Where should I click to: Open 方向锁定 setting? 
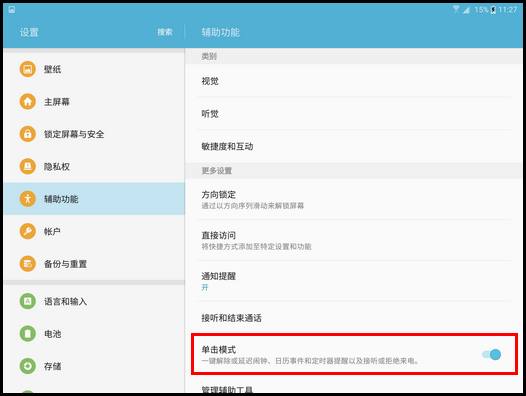354,199
